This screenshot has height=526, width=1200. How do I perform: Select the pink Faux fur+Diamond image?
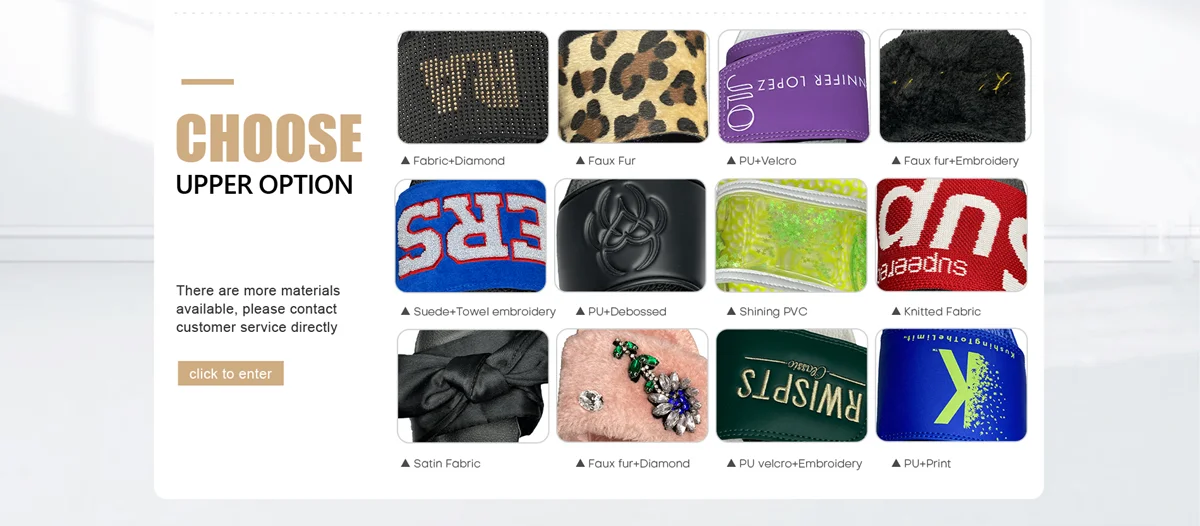pyautogui.click(x=633, y=386)
